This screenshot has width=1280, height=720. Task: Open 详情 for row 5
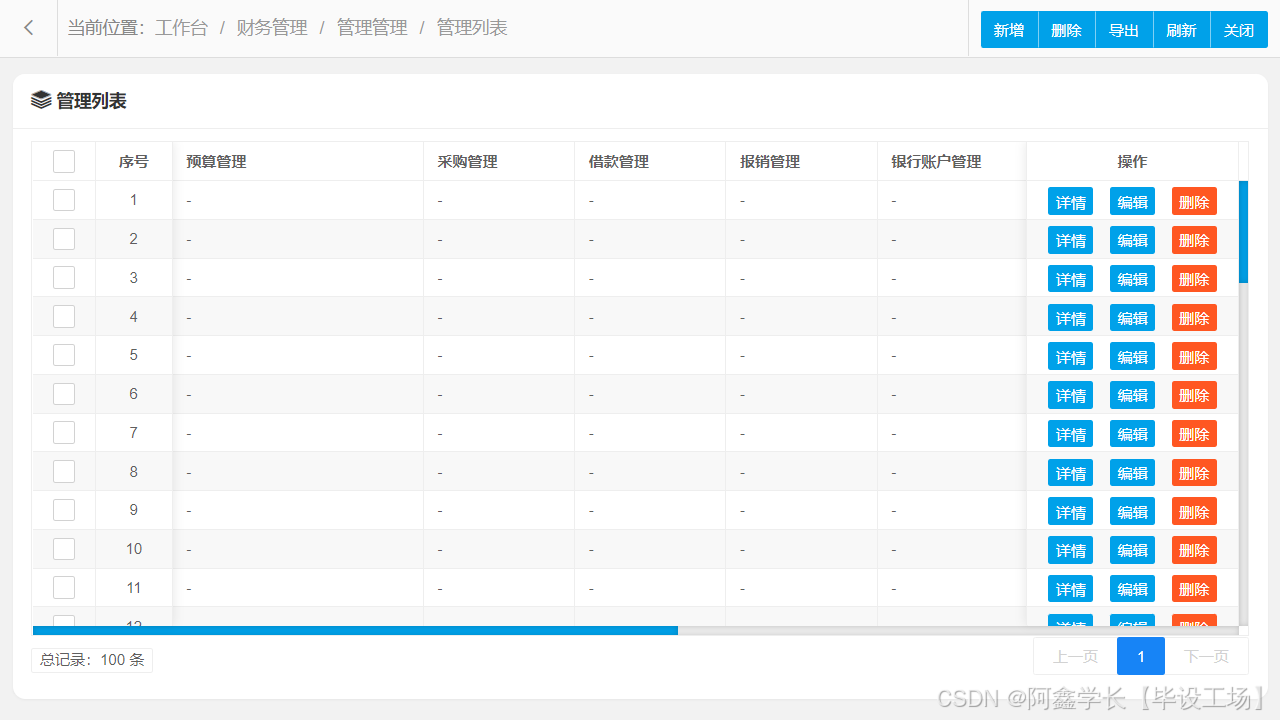coord(1070,356)
